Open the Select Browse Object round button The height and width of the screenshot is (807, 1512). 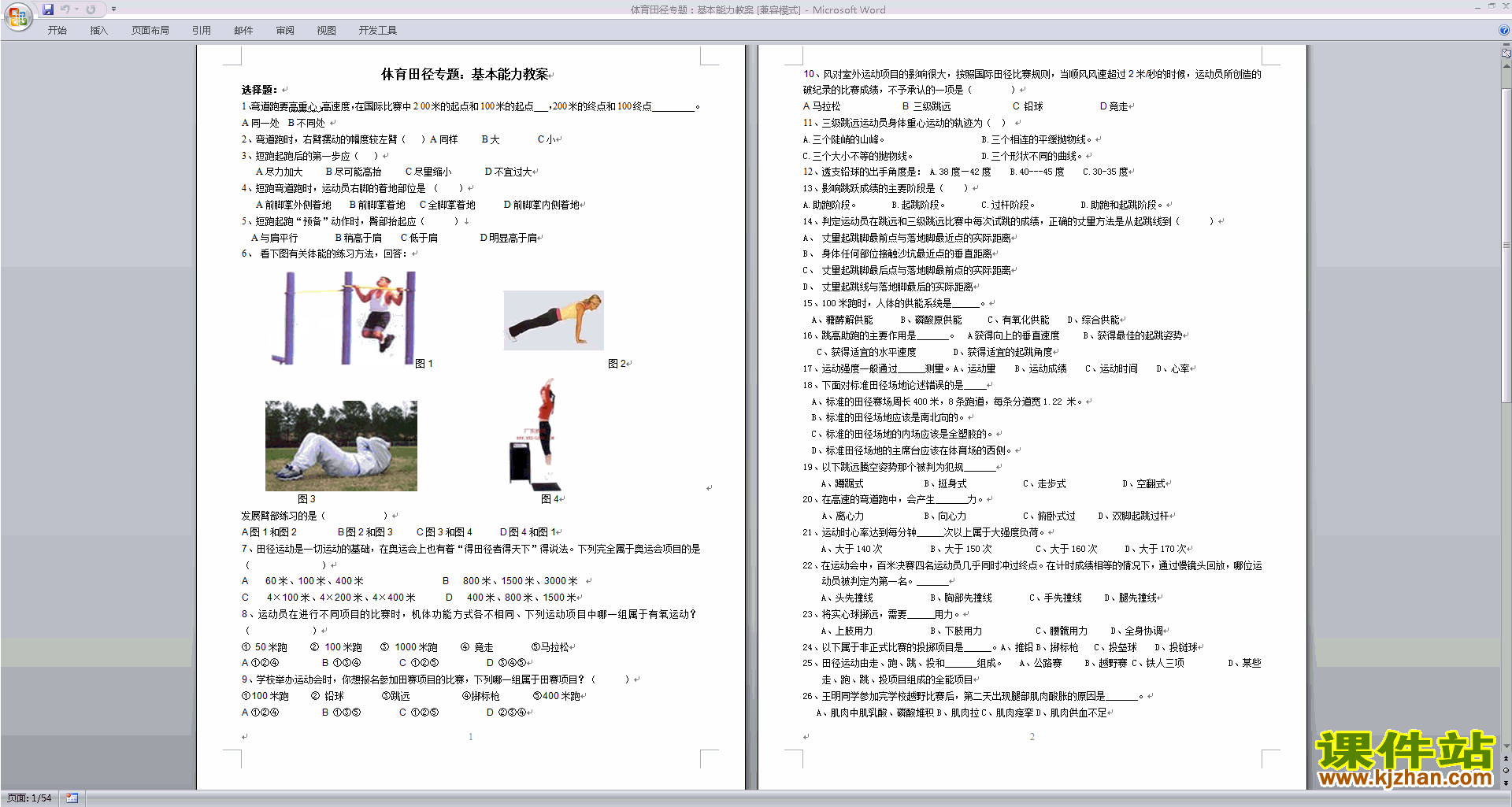(1506, 770)
